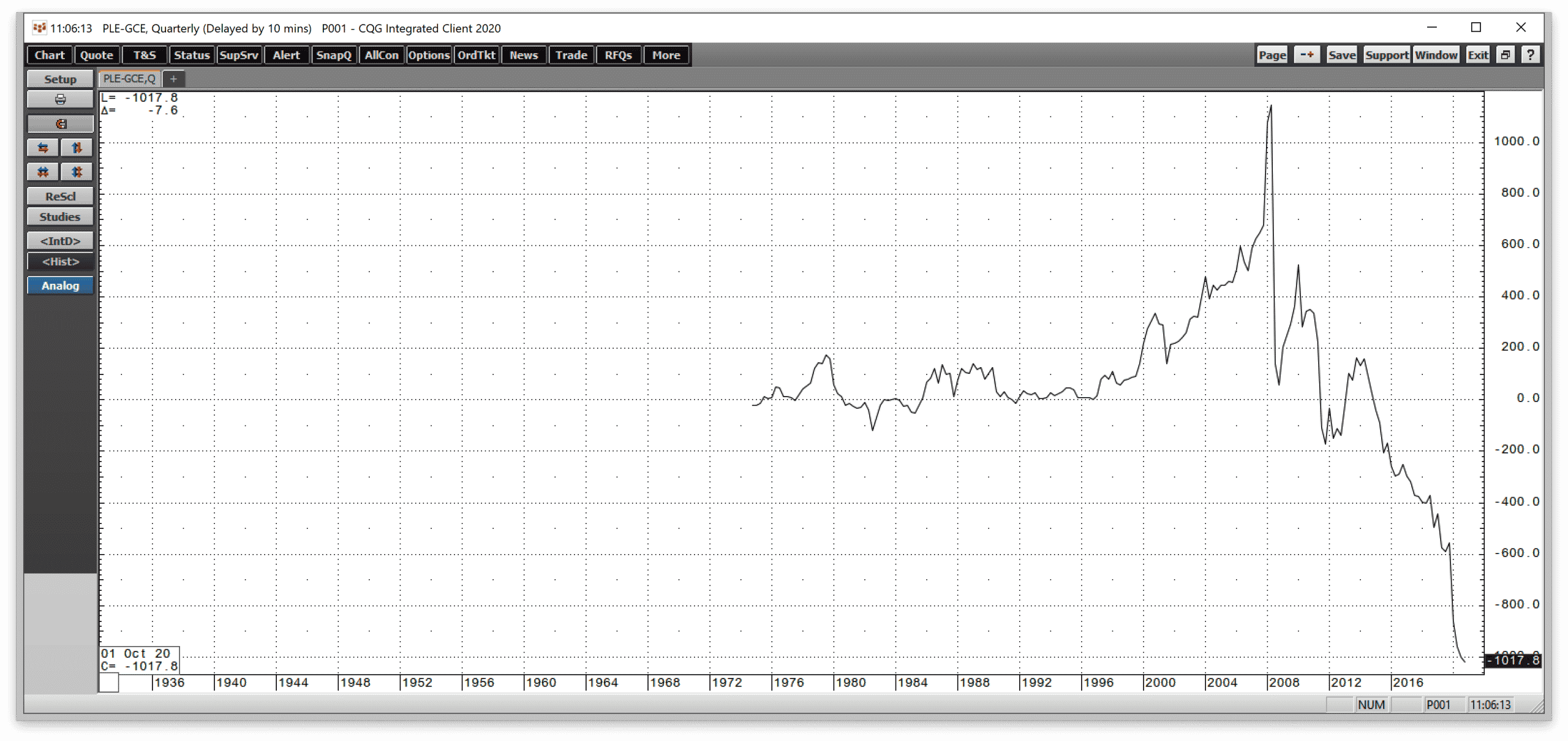Viewport: 1568px width, 741px height.
Task: Click the magnet snap icon button
Action: (60, 124)
